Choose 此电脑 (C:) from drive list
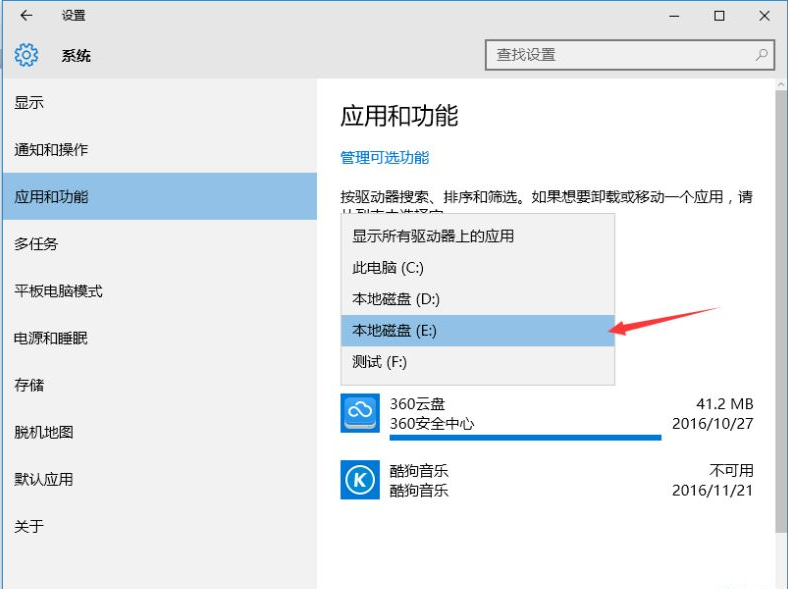Image resolution: width=788 pixels, height=589 pixels. (x=388, y=268)
